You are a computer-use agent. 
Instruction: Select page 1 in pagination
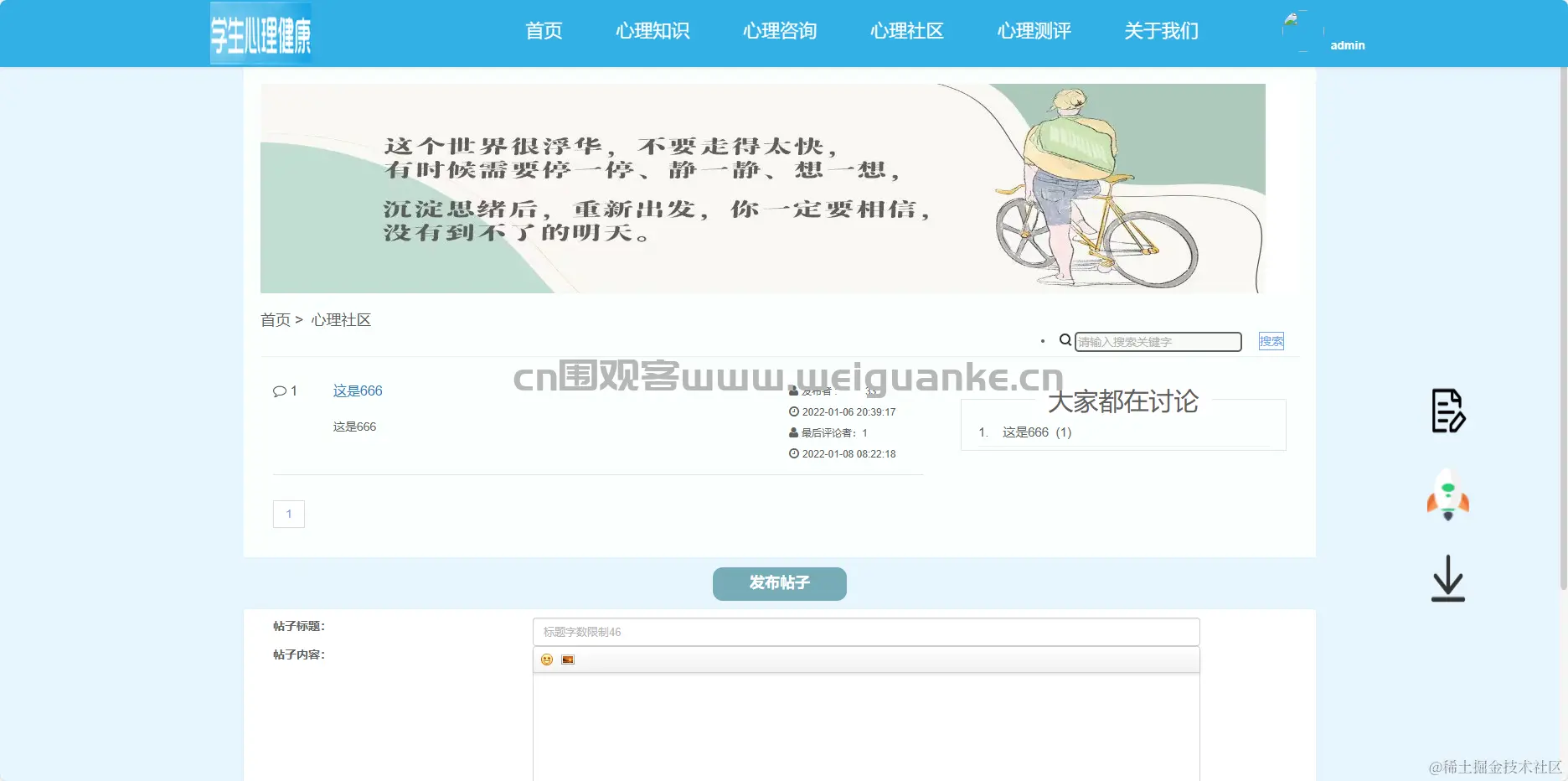pyautogui.click(x=289, y=514)
